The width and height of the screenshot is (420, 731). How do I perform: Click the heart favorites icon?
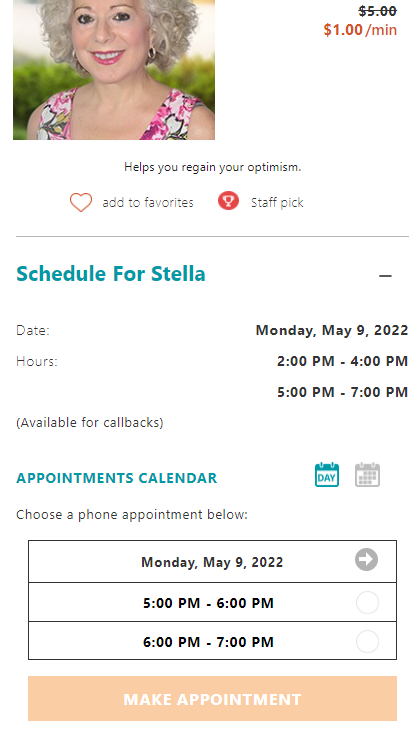81,202
